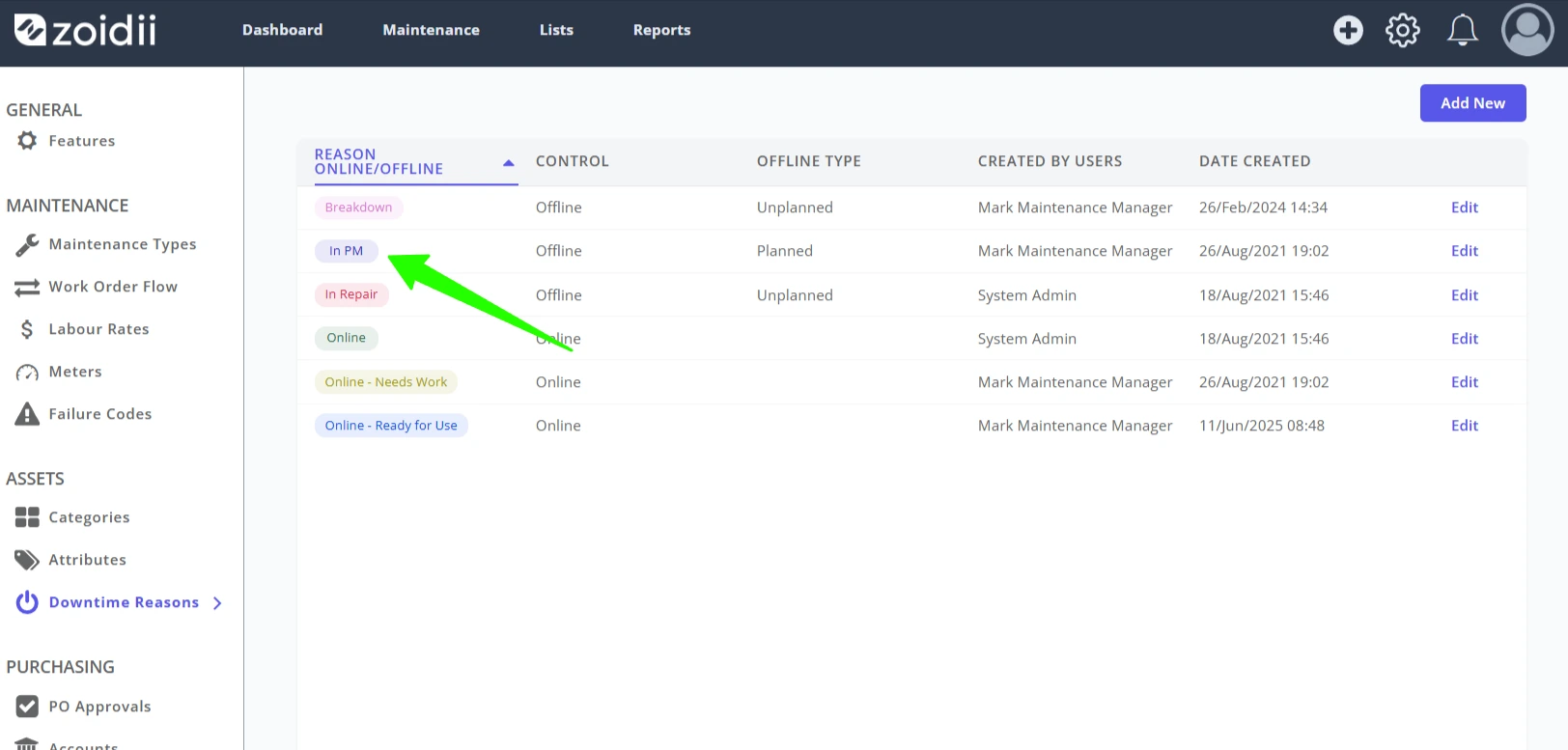Click the plain Online green tag

(x=347, y=338)
